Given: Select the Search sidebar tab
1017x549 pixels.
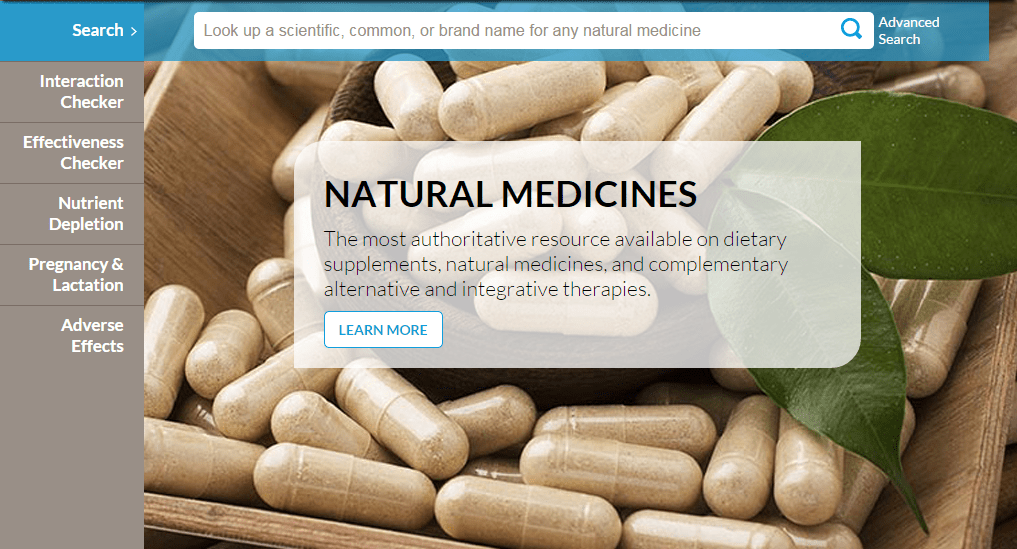Looking at the screenshot, I should click(x=72, y=30).
